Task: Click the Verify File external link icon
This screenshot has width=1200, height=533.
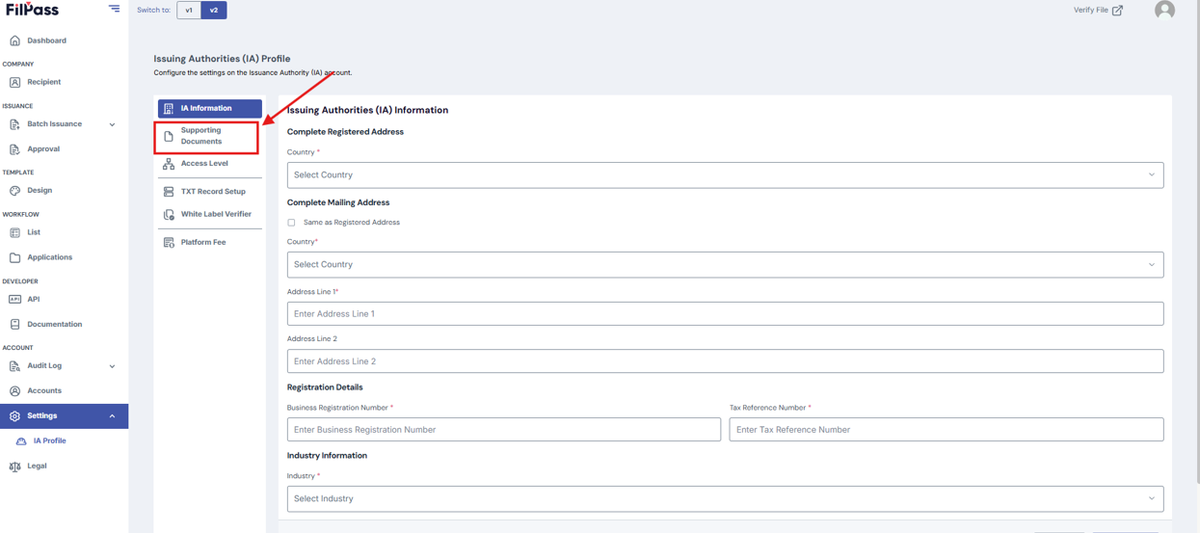Action: point(1117,10)
